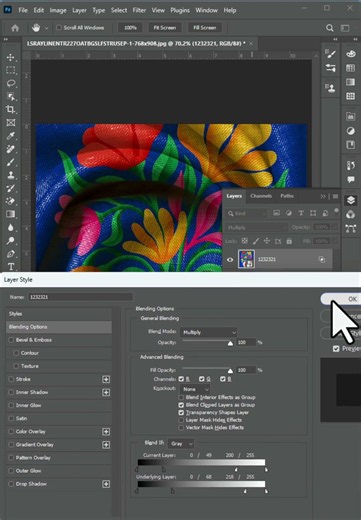Open the Plugins menu
Screen dimensions: 361x520
click(x=180, y=10)
